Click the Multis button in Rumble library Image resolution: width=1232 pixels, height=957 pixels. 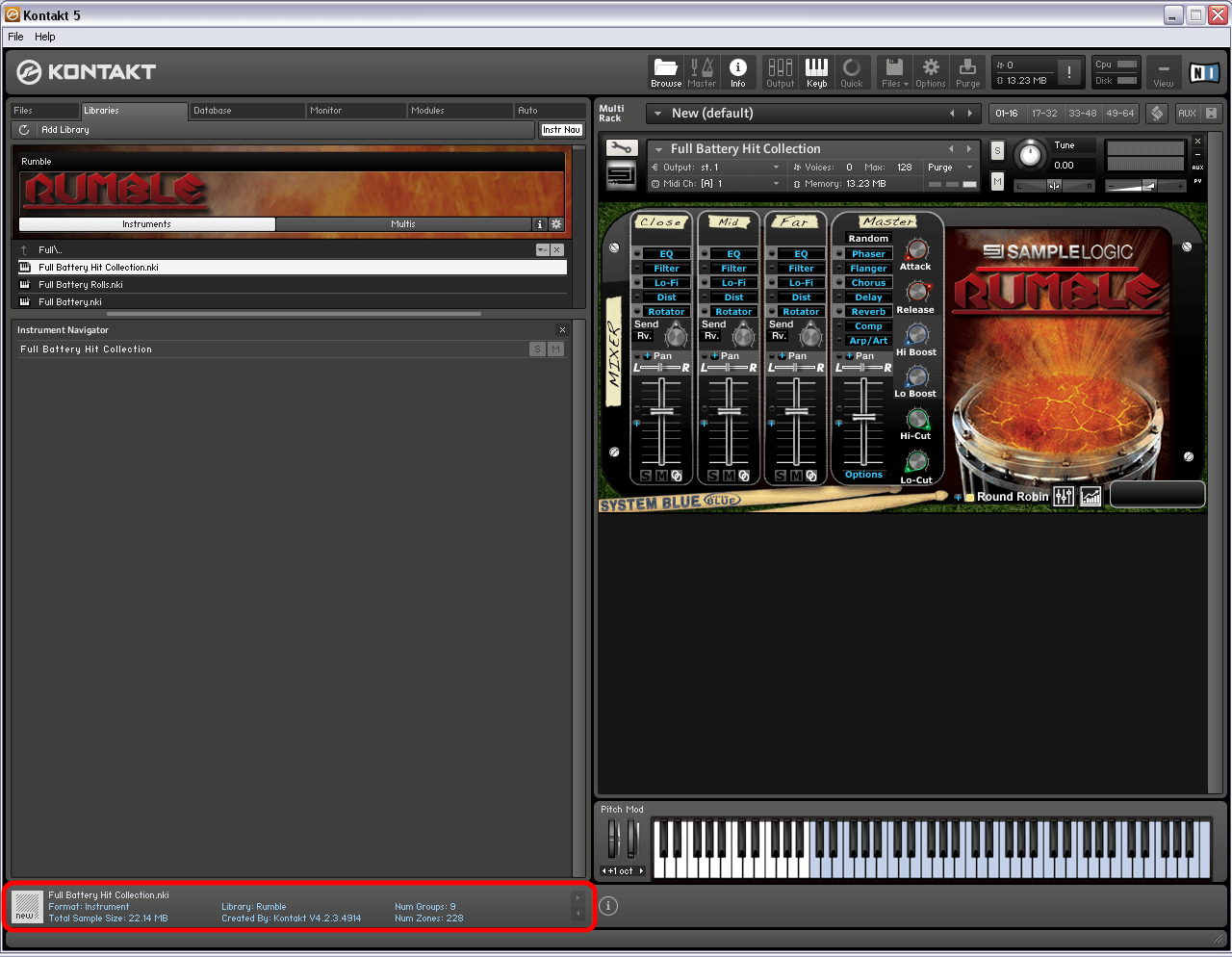[x=403, y=224]
